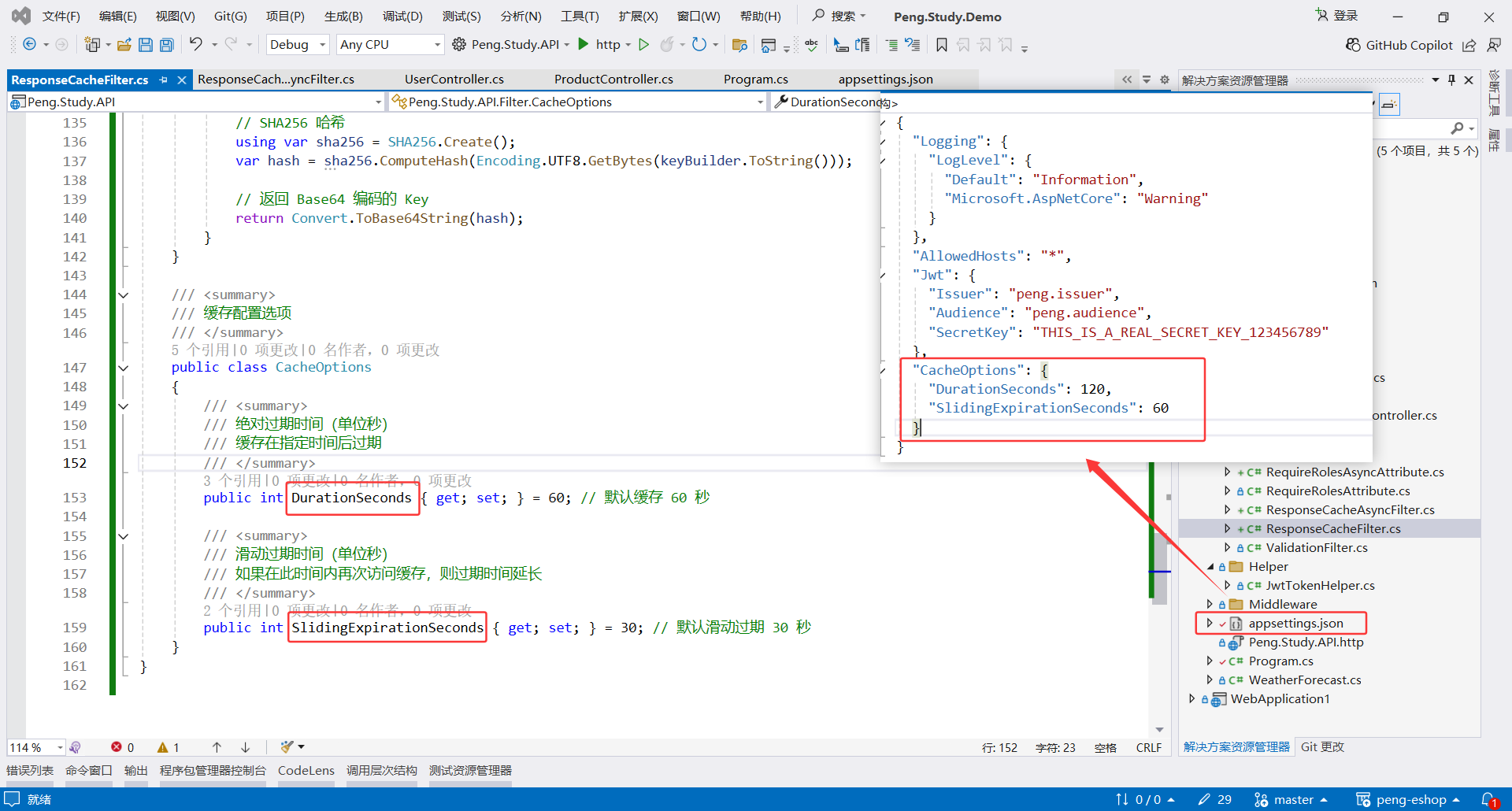Click the open file folder icon
Image resolution: width=1512 pixels, height=811 pixels.
(124, 45)
